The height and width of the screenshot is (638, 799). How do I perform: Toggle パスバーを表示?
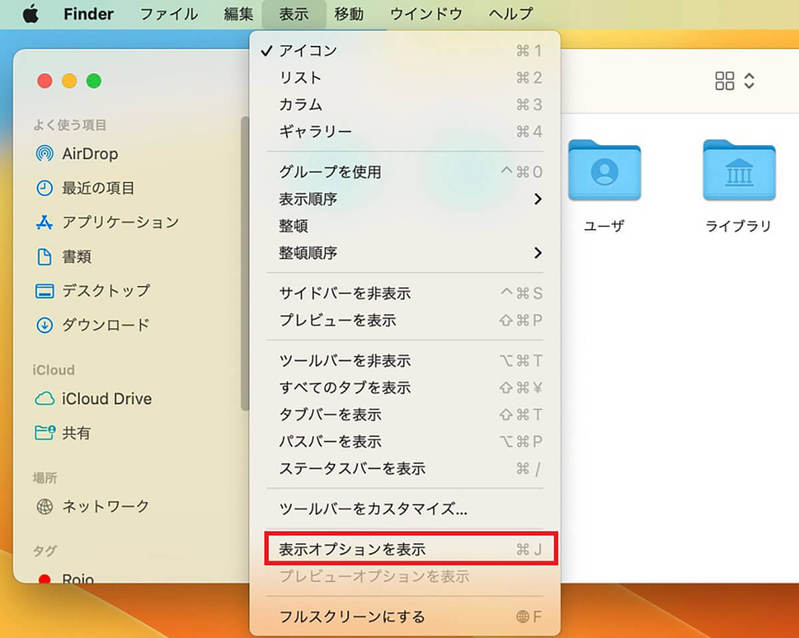click(405, 441)
